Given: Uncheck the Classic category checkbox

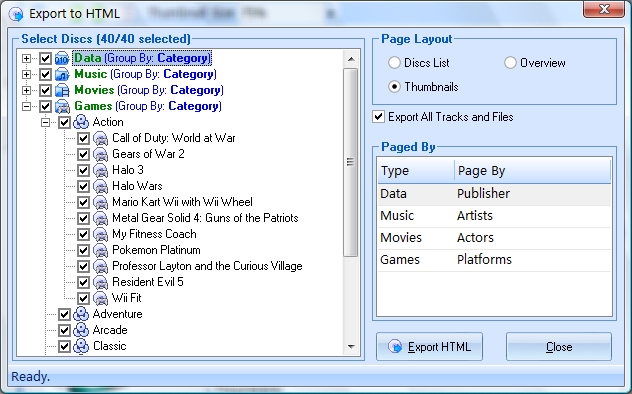Looking at the screenshot, I should coord(64,346).
